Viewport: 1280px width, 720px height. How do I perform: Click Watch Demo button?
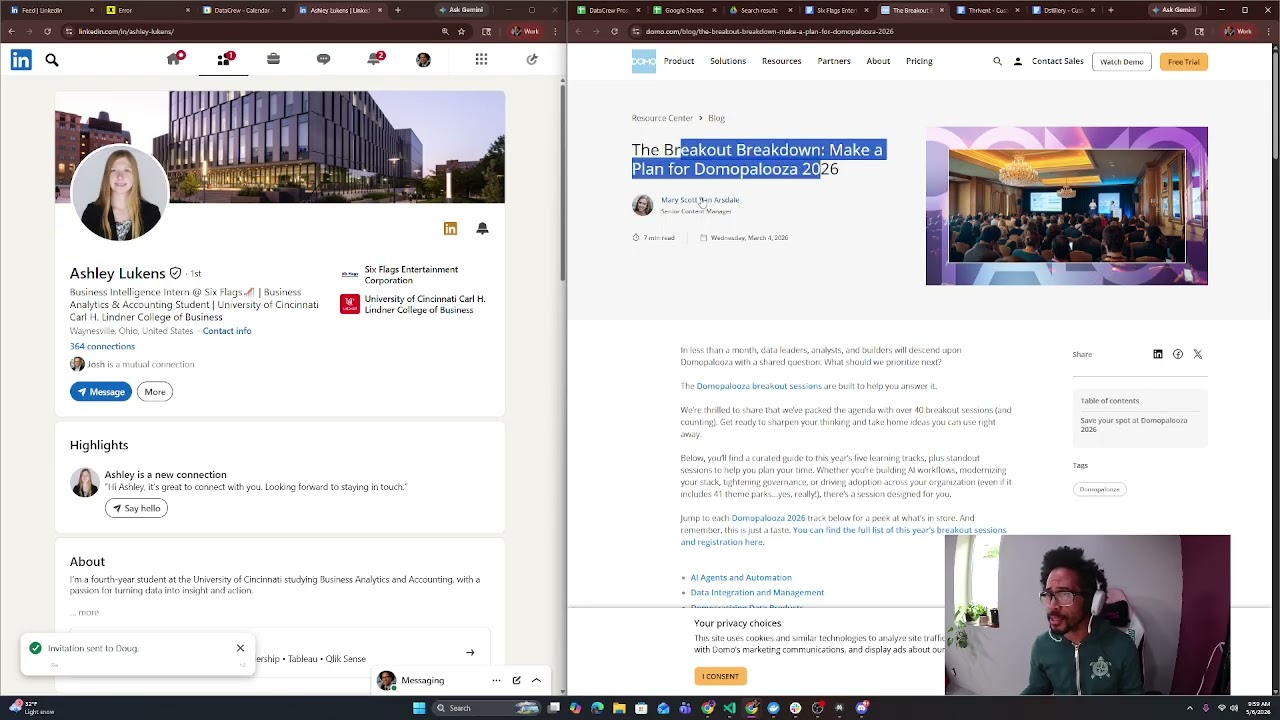pos(1122,62)
